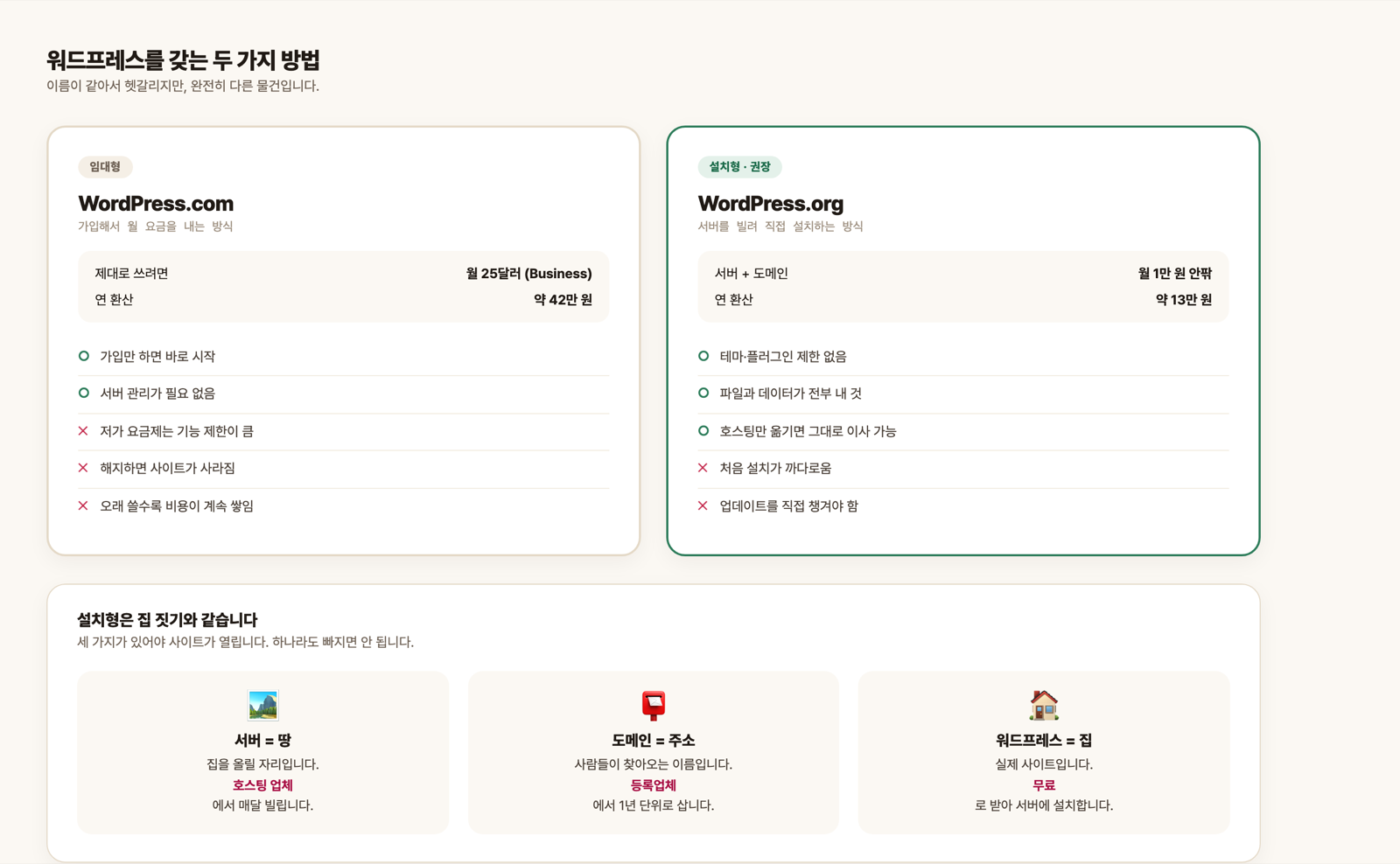
Task: Click the house emoji above 워드프레스 = 집
Action: tap(1044, 705)
